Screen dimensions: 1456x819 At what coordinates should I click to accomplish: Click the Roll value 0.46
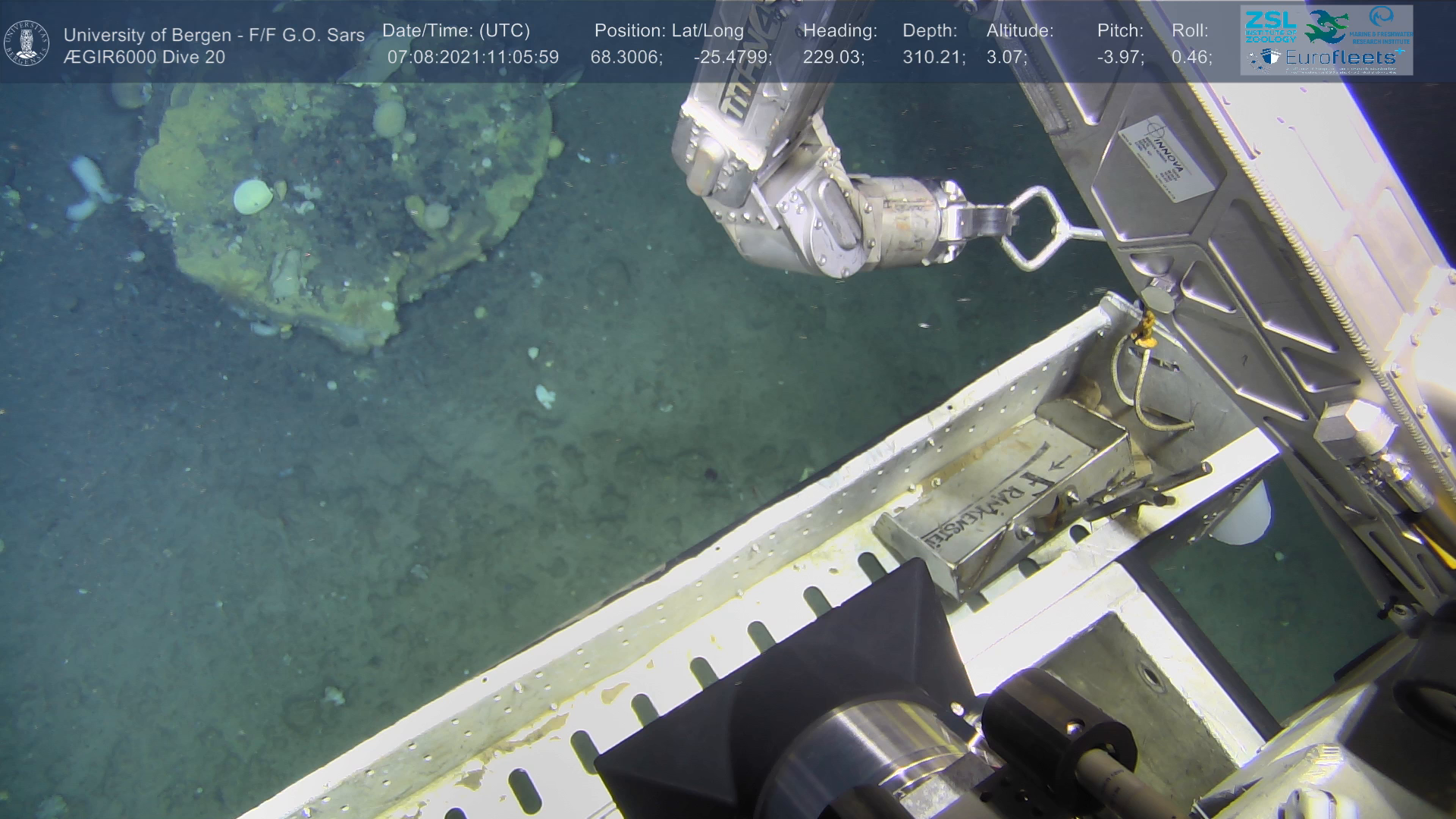click(1191, 58)
